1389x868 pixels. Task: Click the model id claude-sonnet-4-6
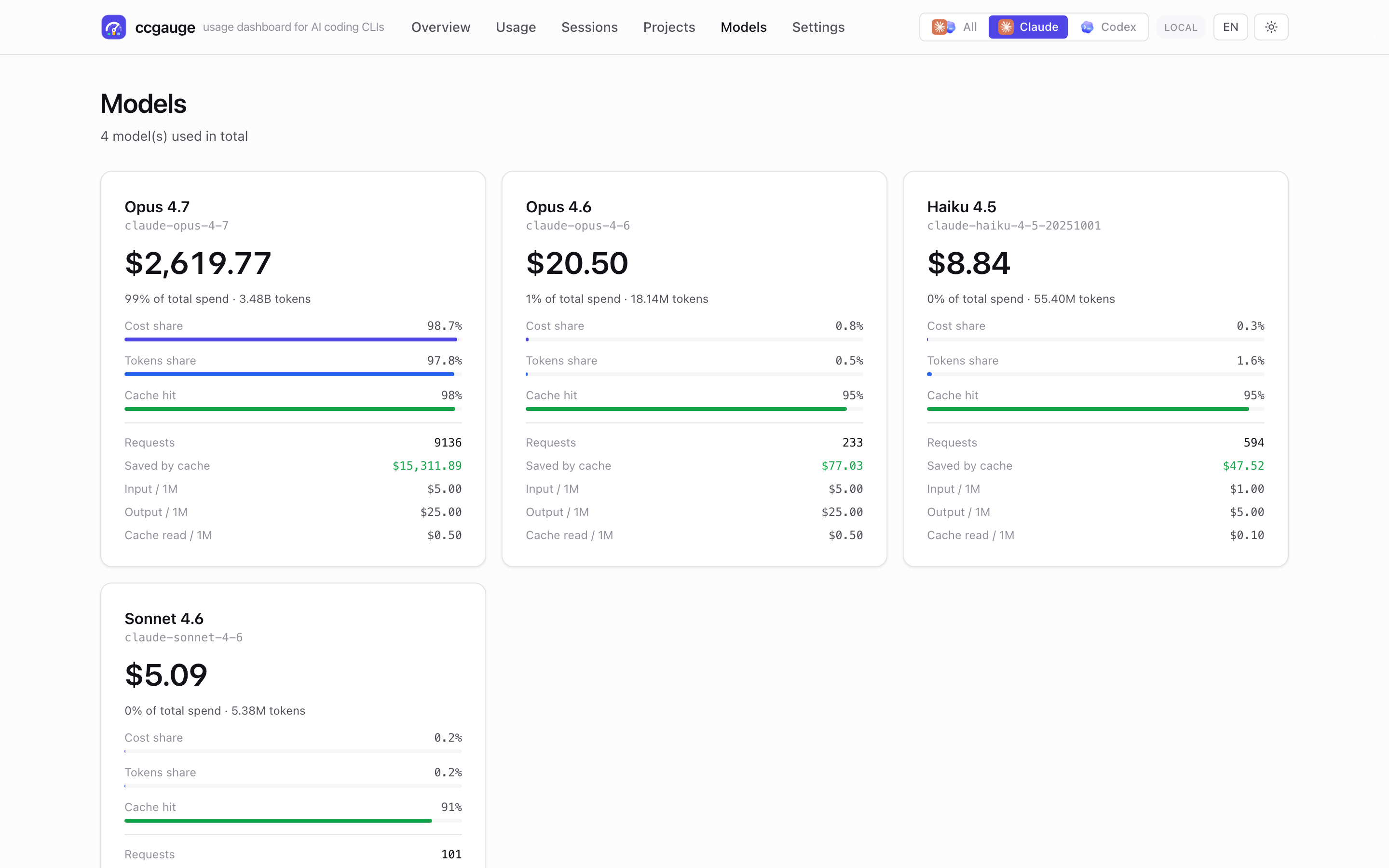coord(183,637)
